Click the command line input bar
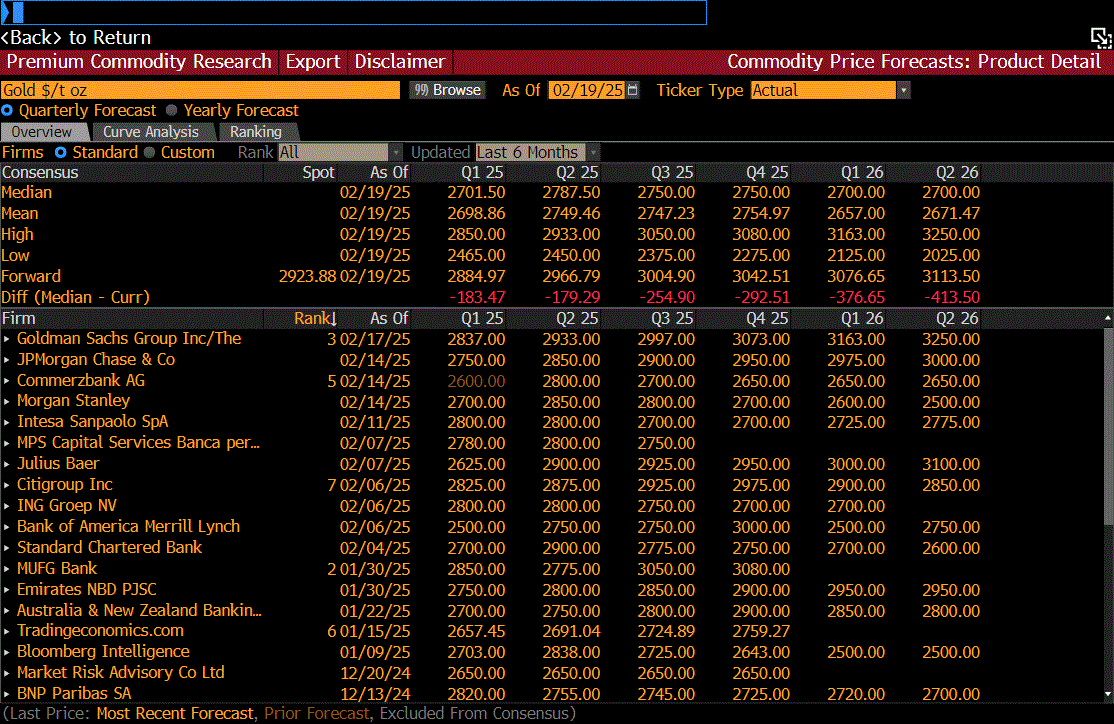The width and height of the screenshot is (1114, 724). [x=354, y=12]
